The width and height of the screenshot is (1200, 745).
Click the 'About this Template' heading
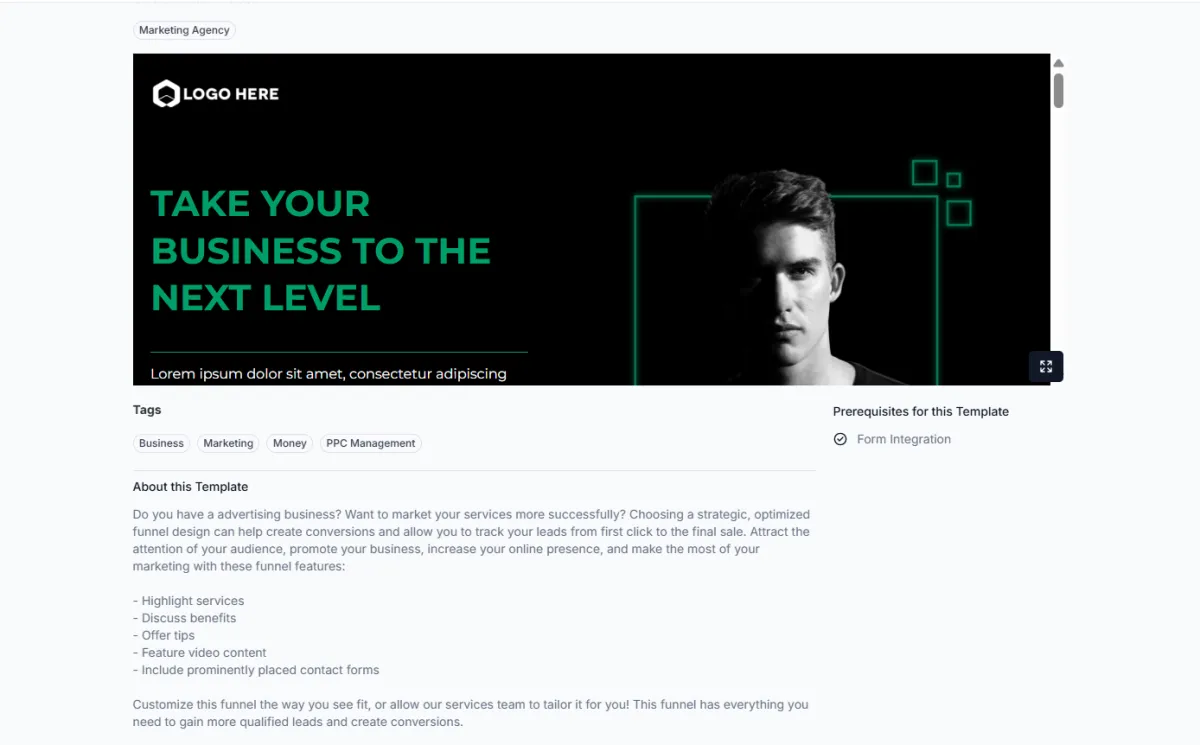tap(190, 487)
